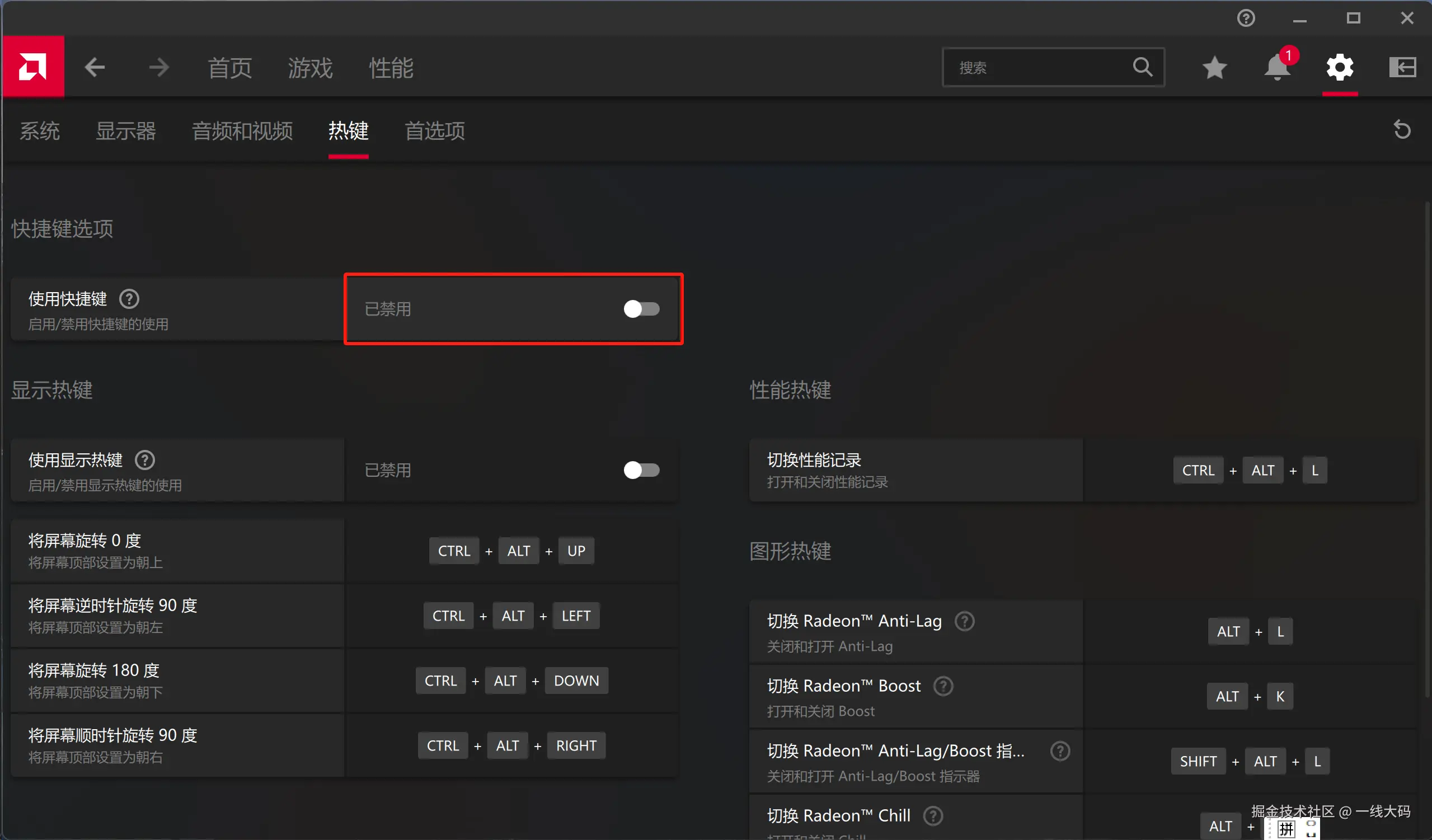This screenshot has width=1432, height=840.
Task: Open notifications bell icon
Action: [x=1276, y=67]
